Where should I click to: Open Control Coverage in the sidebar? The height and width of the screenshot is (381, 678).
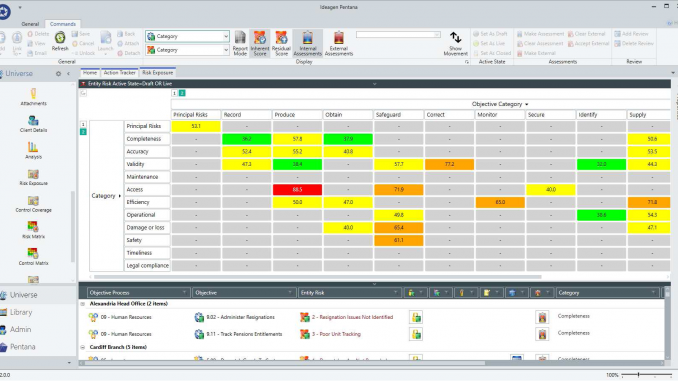point(33,204)
